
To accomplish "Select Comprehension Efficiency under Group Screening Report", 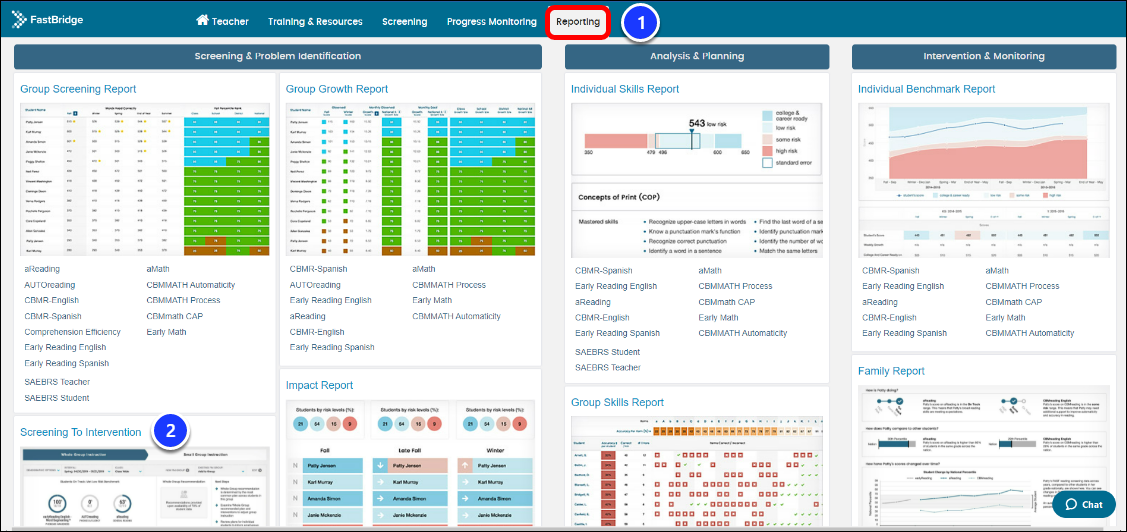I will pos(73,332).
